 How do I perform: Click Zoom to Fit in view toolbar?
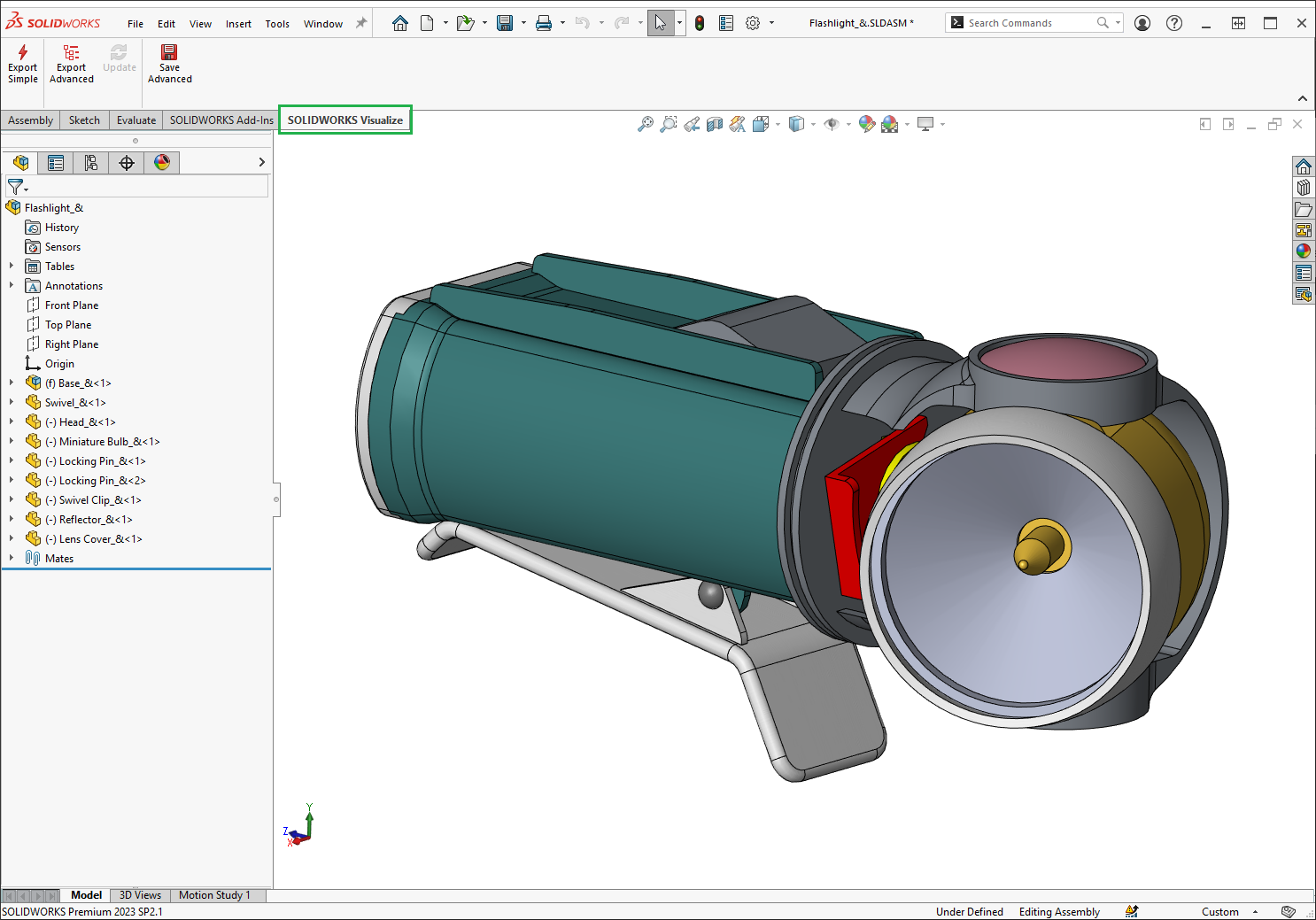[x=646, y=125]
